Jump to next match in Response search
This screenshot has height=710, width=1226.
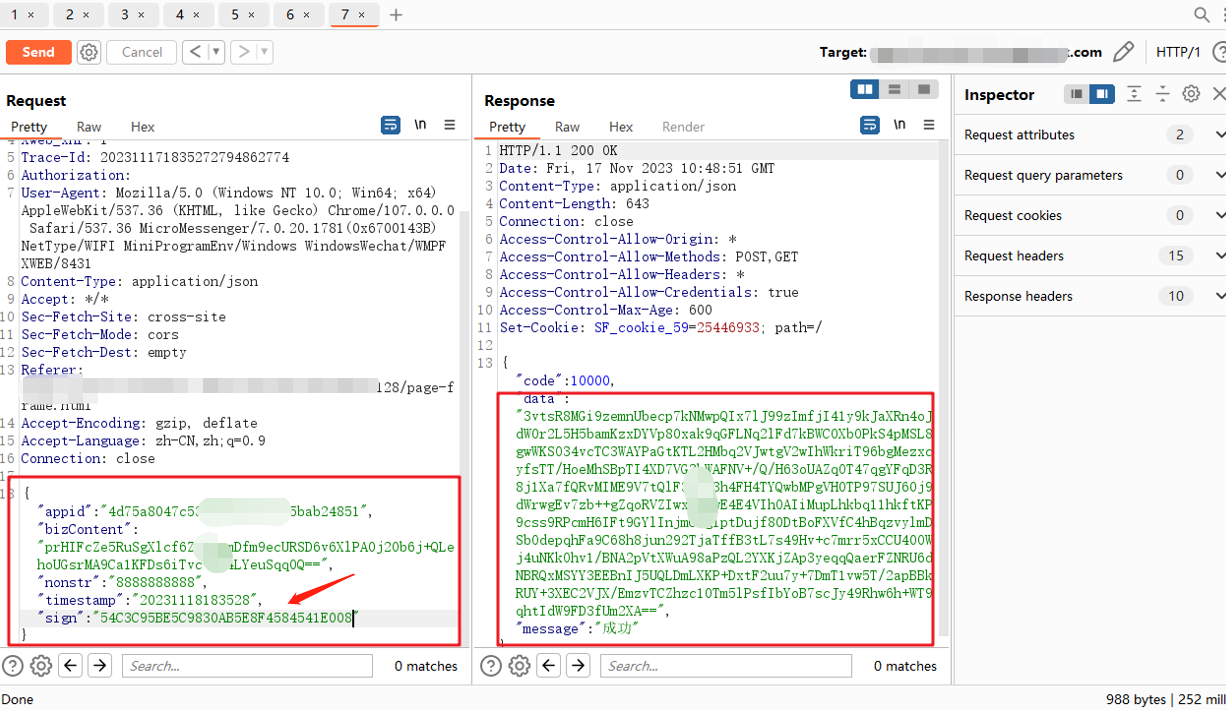click(x=578, y=666)
